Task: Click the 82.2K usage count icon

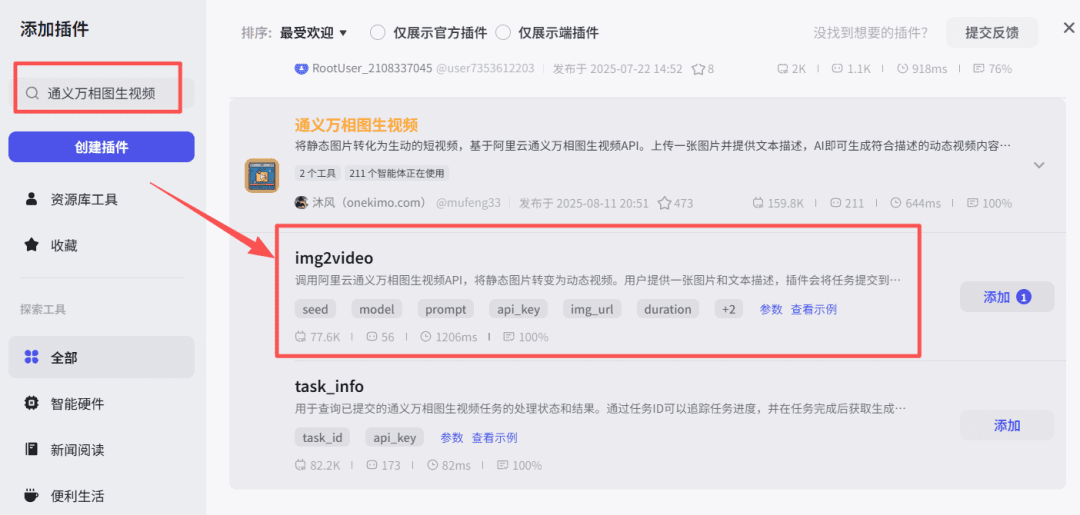Action: pos(300,465)
